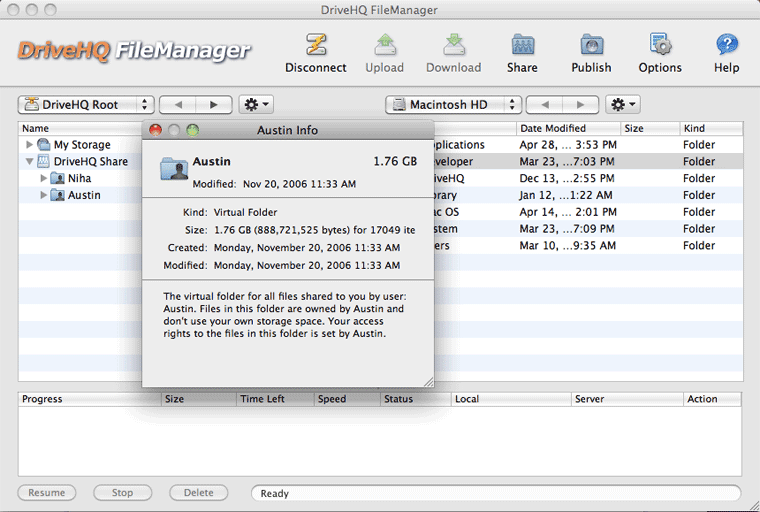Open the Publish toolbar icon

pyautogui.click(x=591, y=45)
